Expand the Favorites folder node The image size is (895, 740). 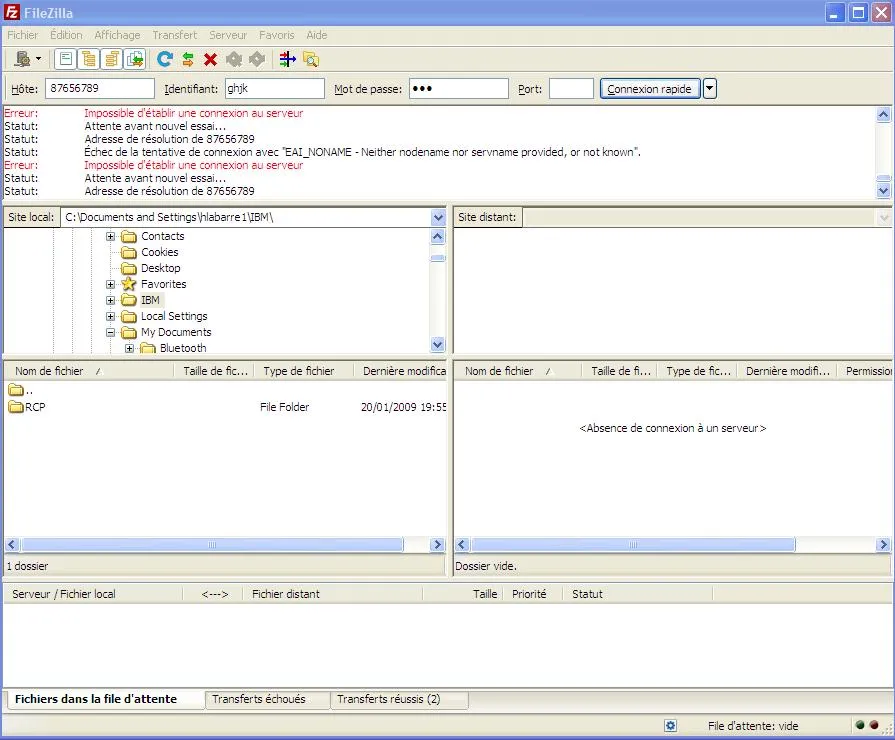tap(111, 284)
